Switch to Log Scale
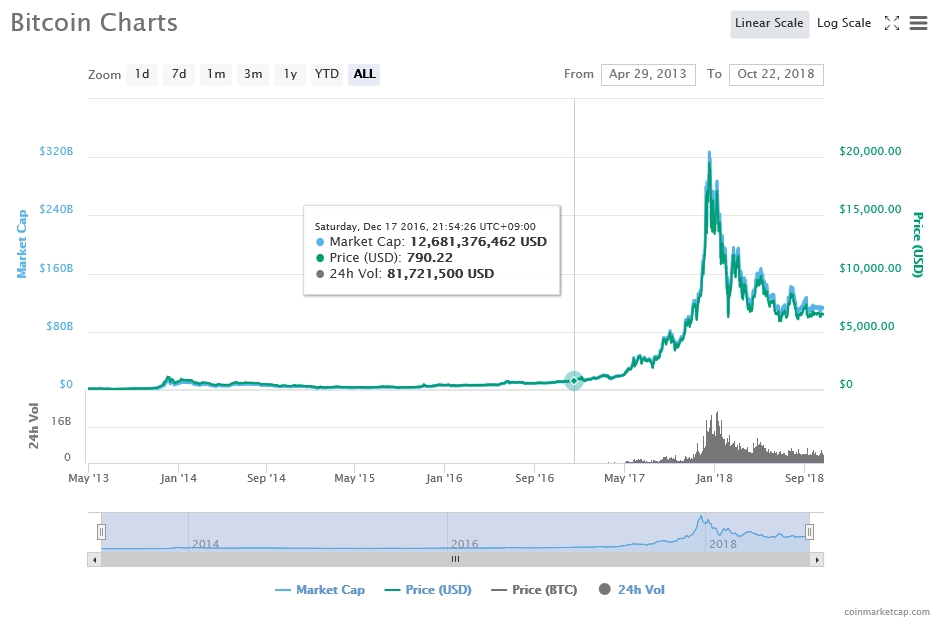 [844, 23]
